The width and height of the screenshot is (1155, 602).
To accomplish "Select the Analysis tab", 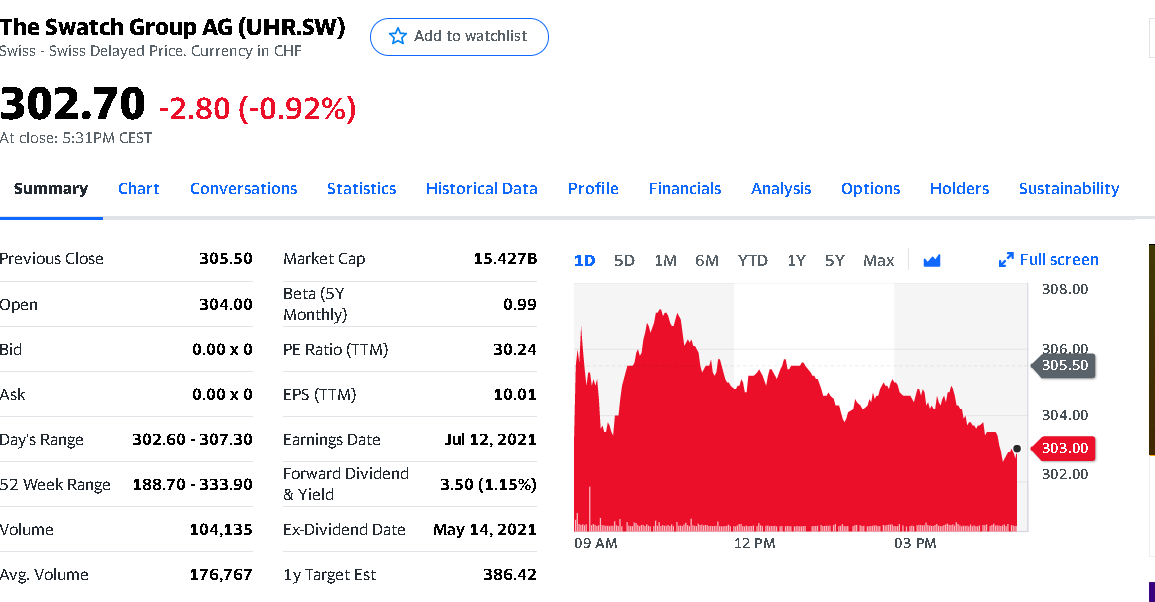I will point(781,189).
